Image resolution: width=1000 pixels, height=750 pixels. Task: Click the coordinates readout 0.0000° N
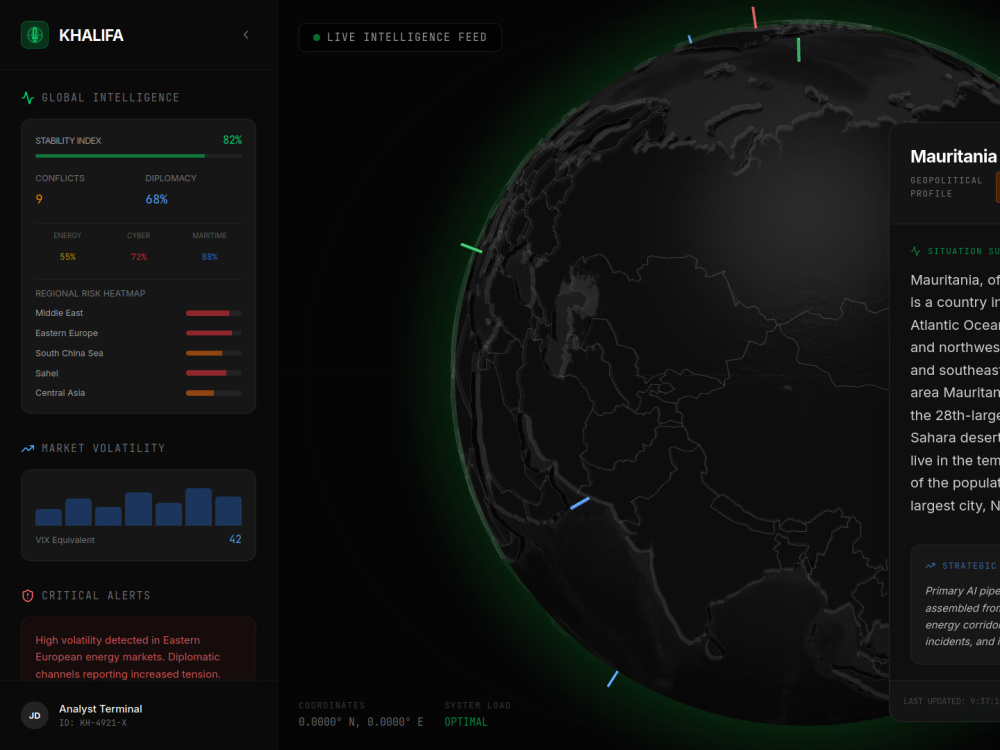point(361,722)
